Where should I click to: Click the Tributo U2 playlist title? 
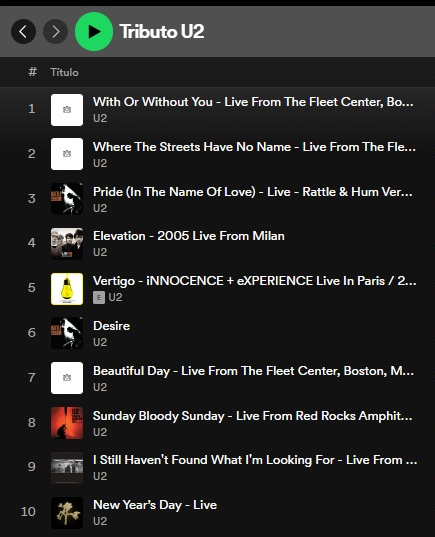click(162, 32)
